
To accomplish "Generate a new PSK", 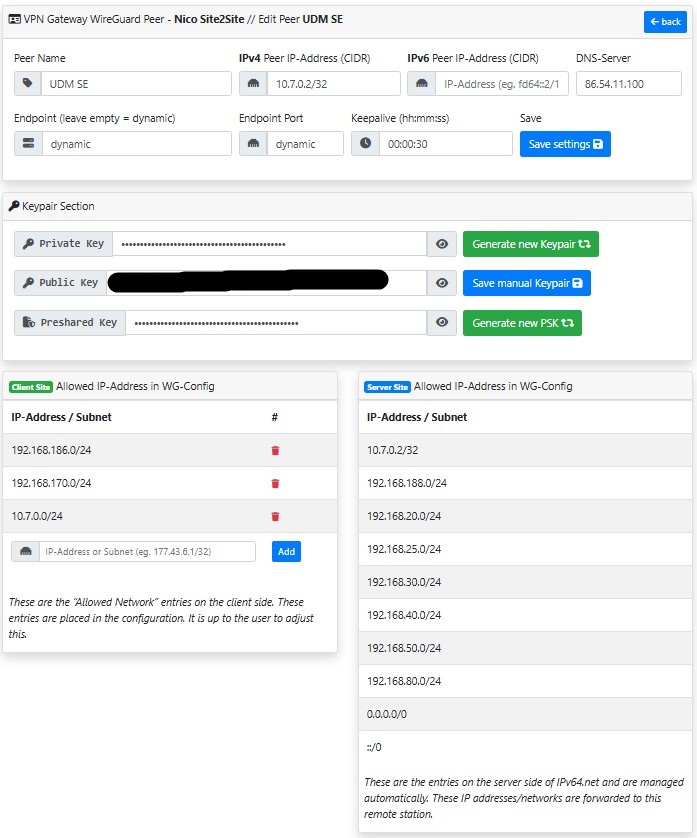I will 522,323.
